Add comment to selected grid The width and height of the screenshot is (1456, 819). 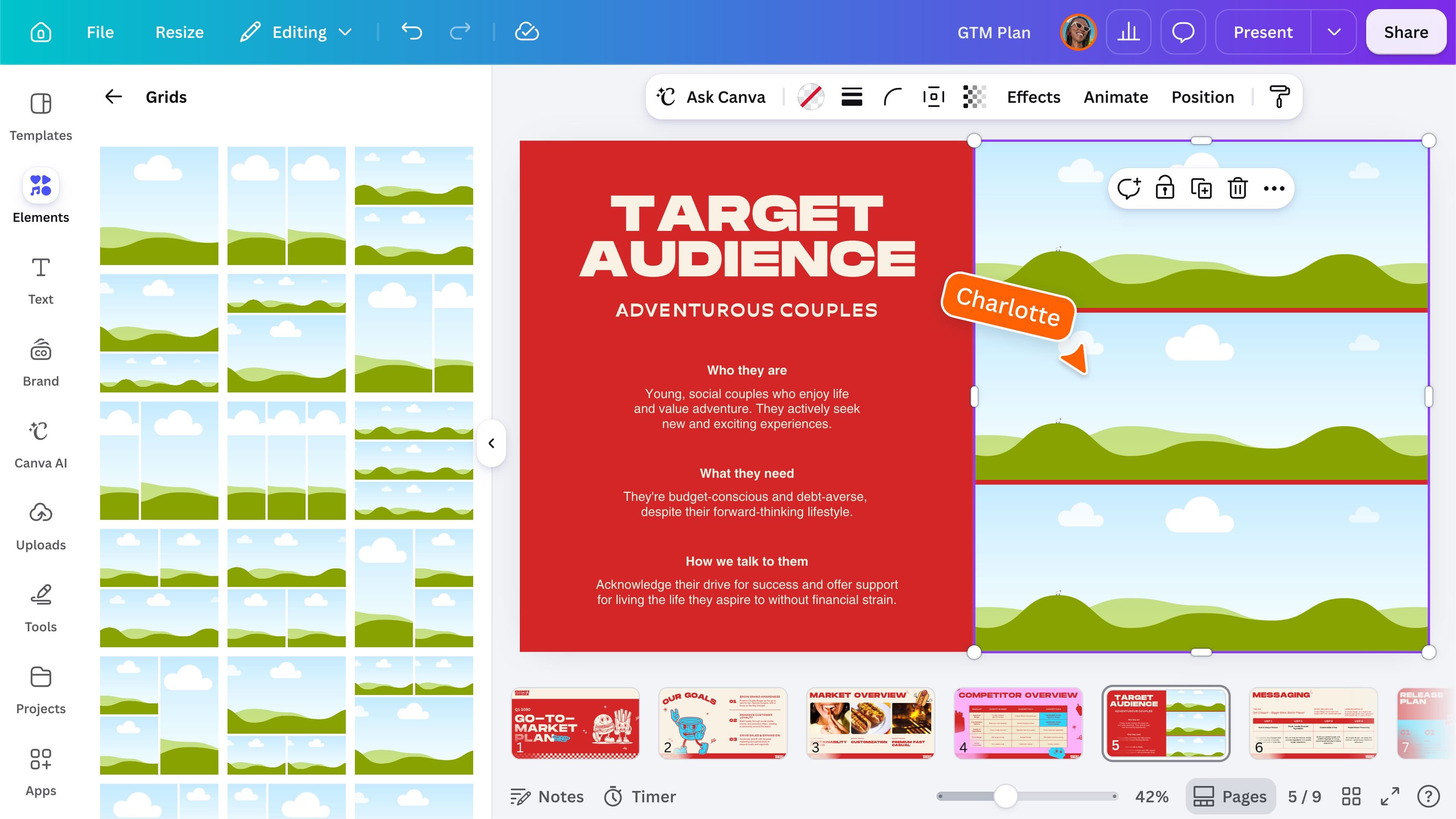[x=1129, y=188]
